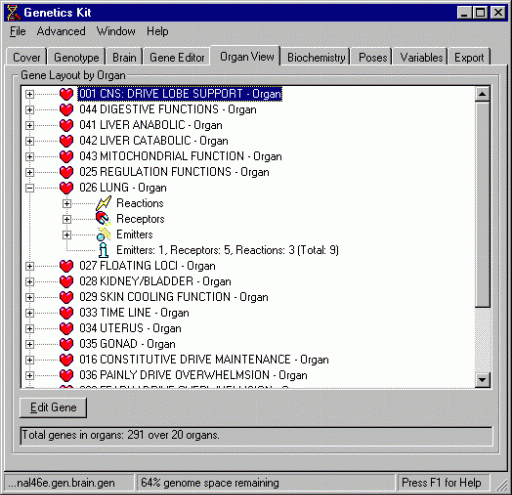Image resolution: width=512 pixels, height=495 pixels.
Task: Click the Genetics Kit title bar DNA icon
Action: tap(13, 13)
